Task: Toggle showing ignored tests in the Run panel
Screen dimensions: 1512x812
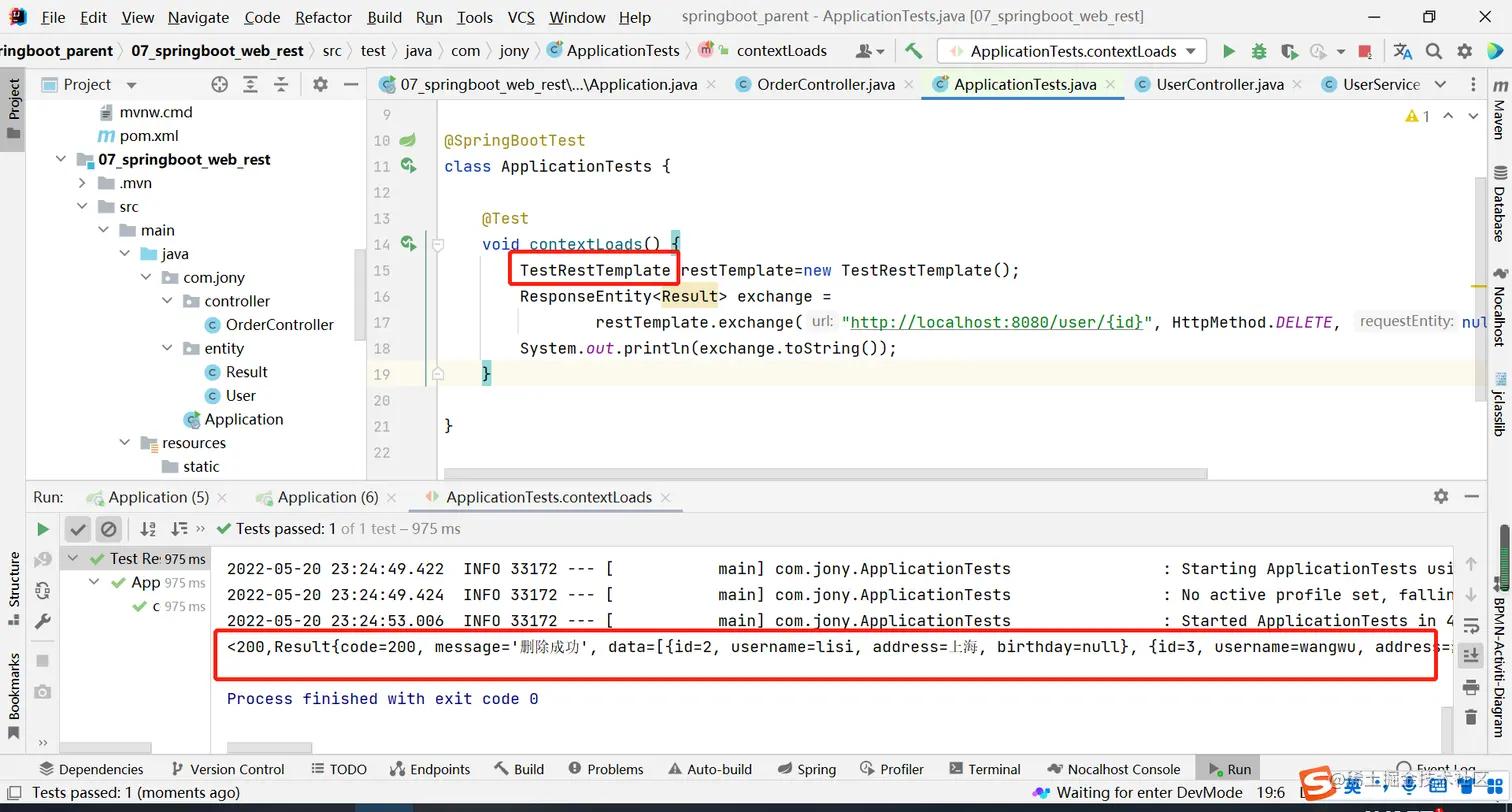Action: [x=108, y=529]
